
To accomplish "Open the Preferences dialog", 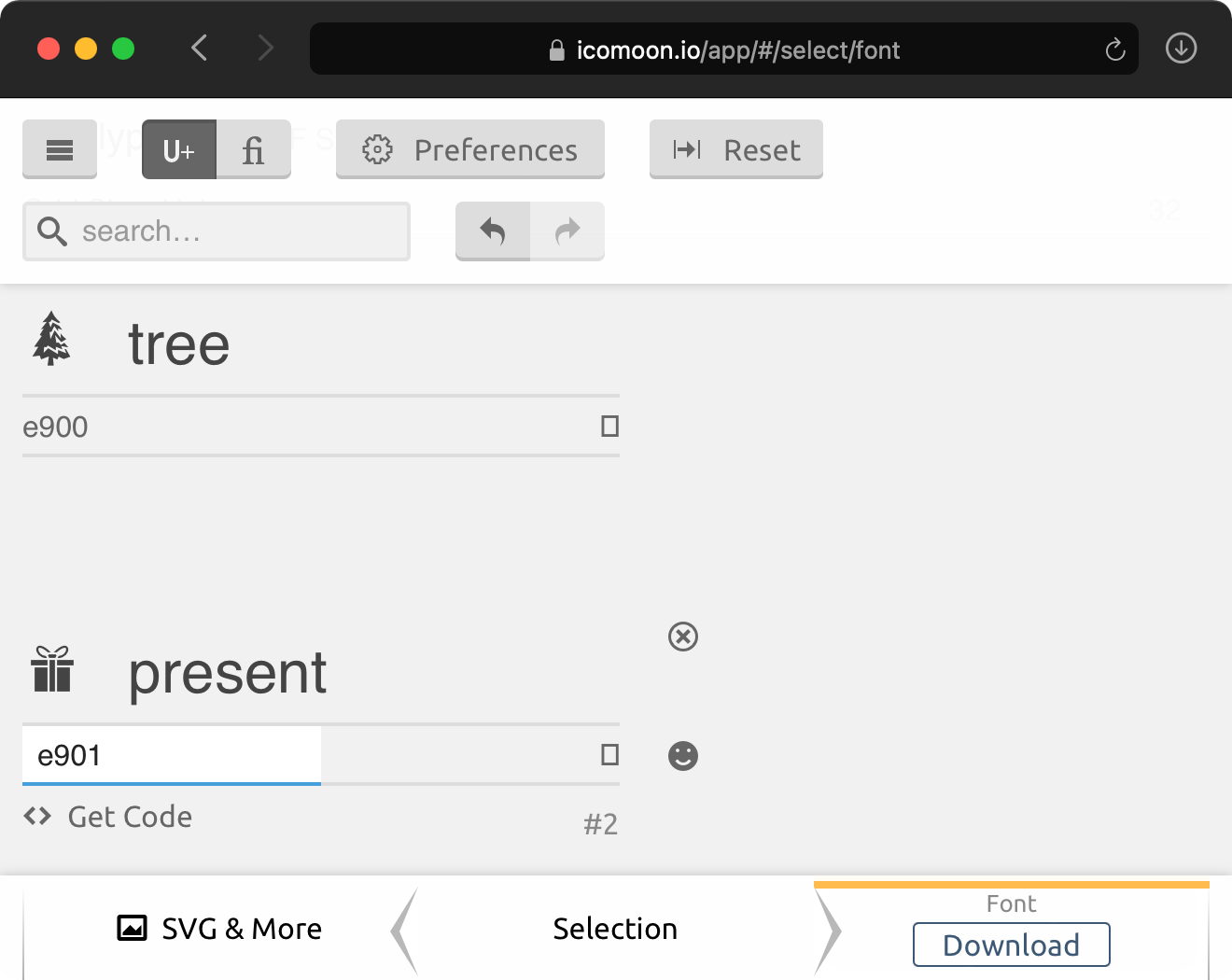I will point(469,149).
